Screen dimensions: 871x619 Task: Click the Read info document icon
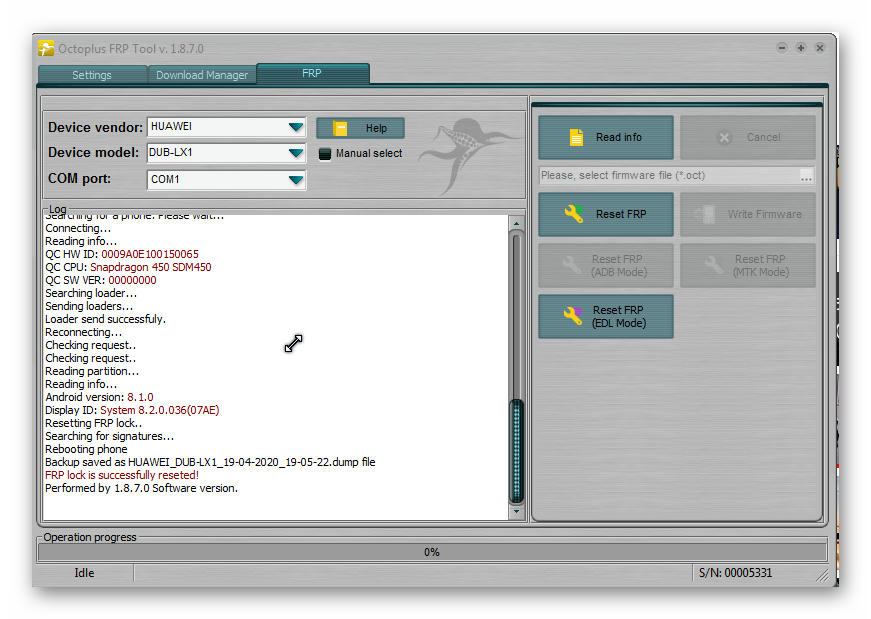pyautogui.click(x=577, y=137)
